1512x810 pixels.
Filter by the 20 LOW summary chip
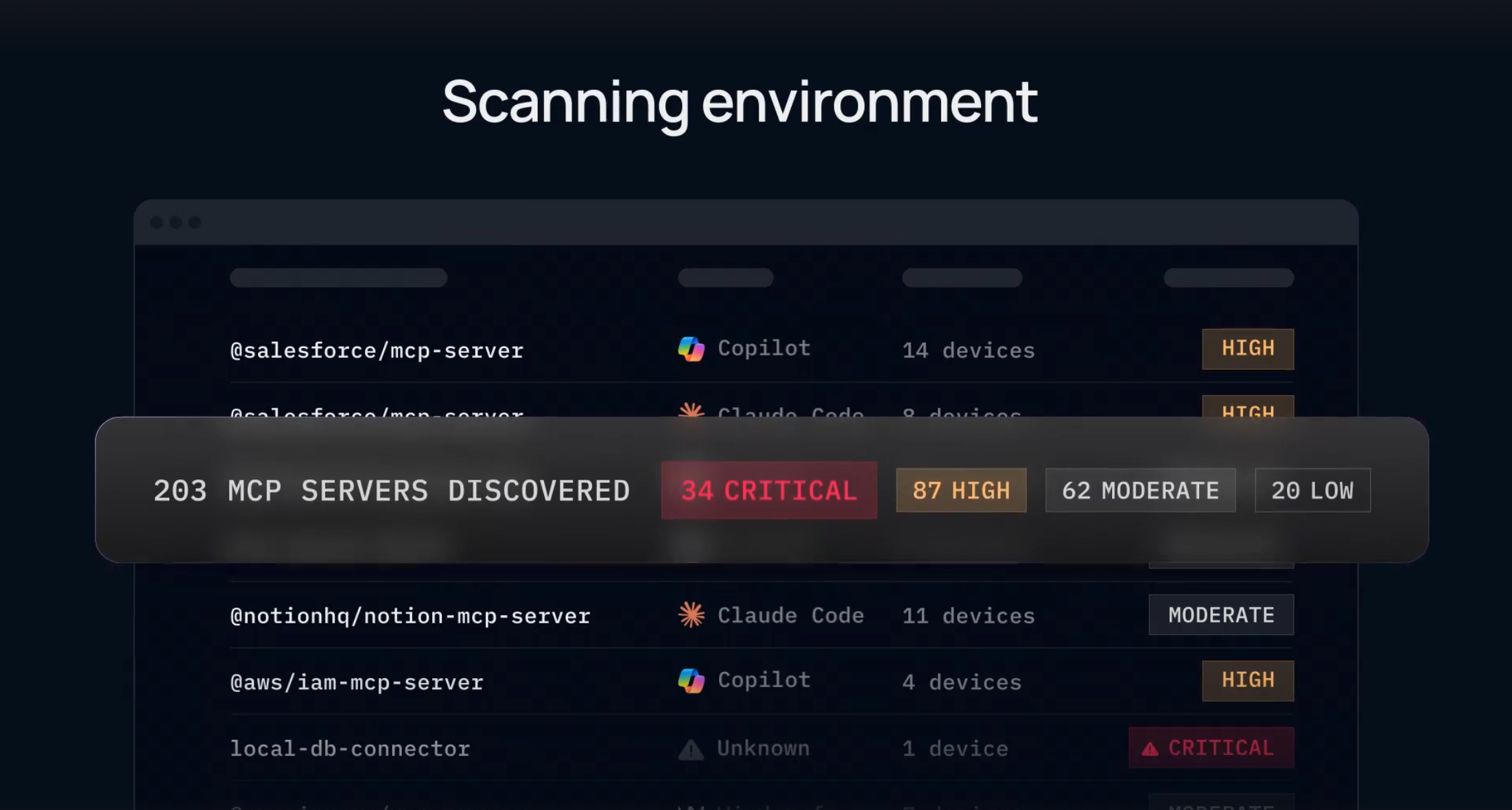click(x=1312, y=490)
